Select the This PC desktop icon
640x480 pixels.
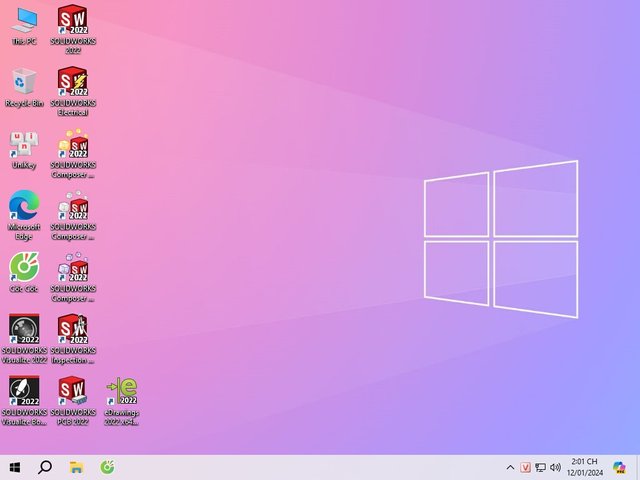pyautogui.click(x=24, y=26)
